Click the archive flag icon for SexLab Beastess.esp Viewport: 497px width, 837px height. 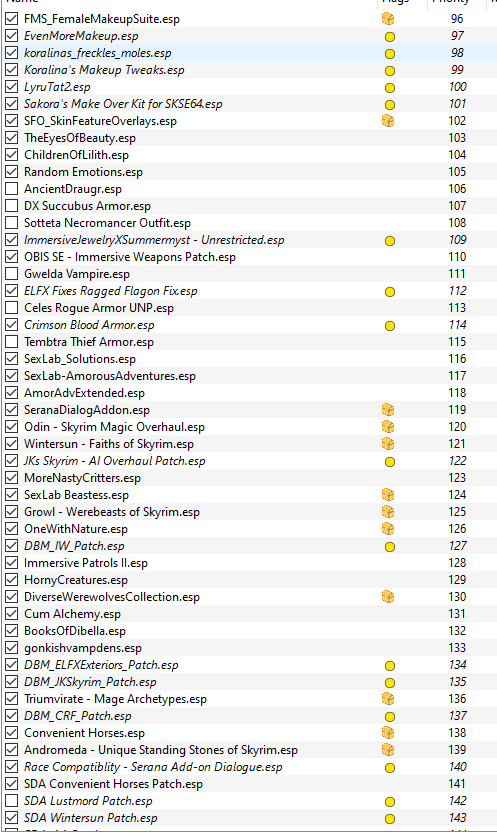click(x=388, y=495)
